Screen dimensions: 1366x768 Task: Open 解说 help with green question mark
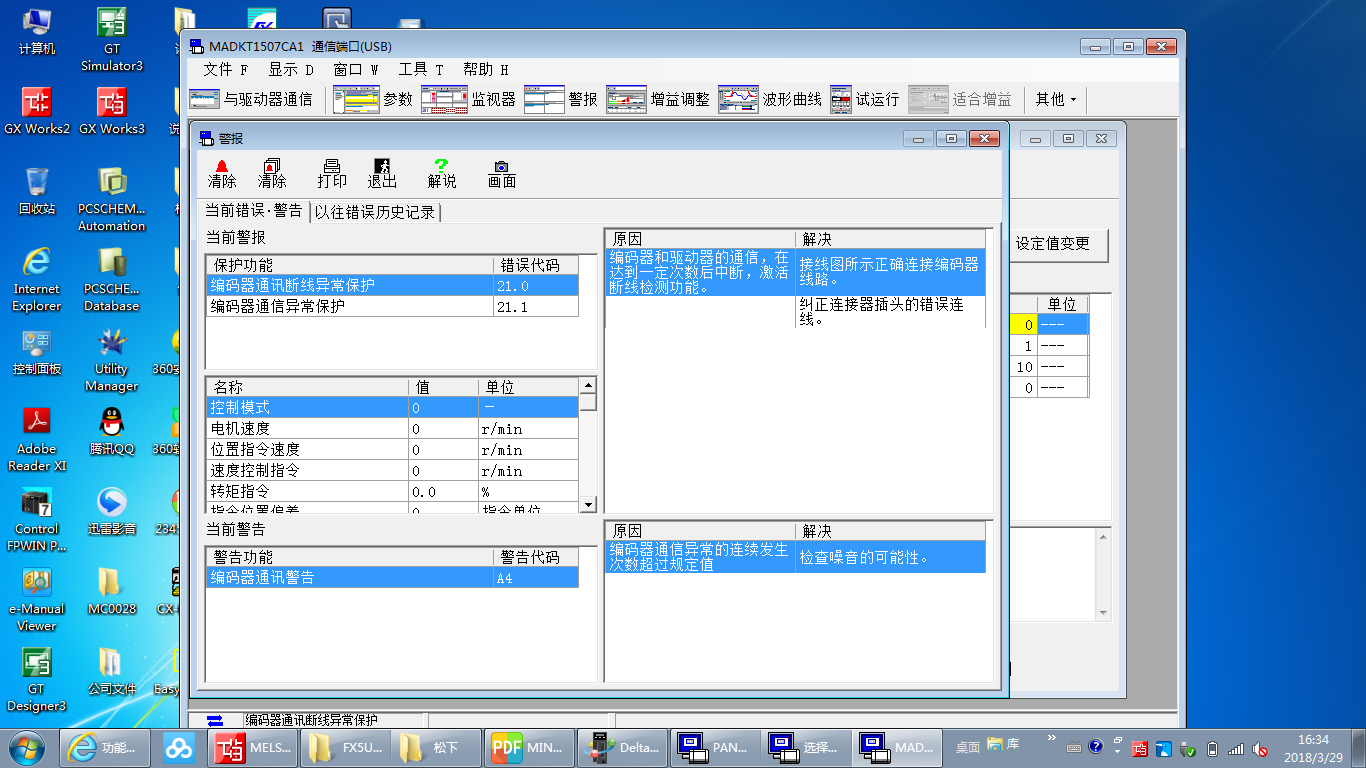point(441,173)
